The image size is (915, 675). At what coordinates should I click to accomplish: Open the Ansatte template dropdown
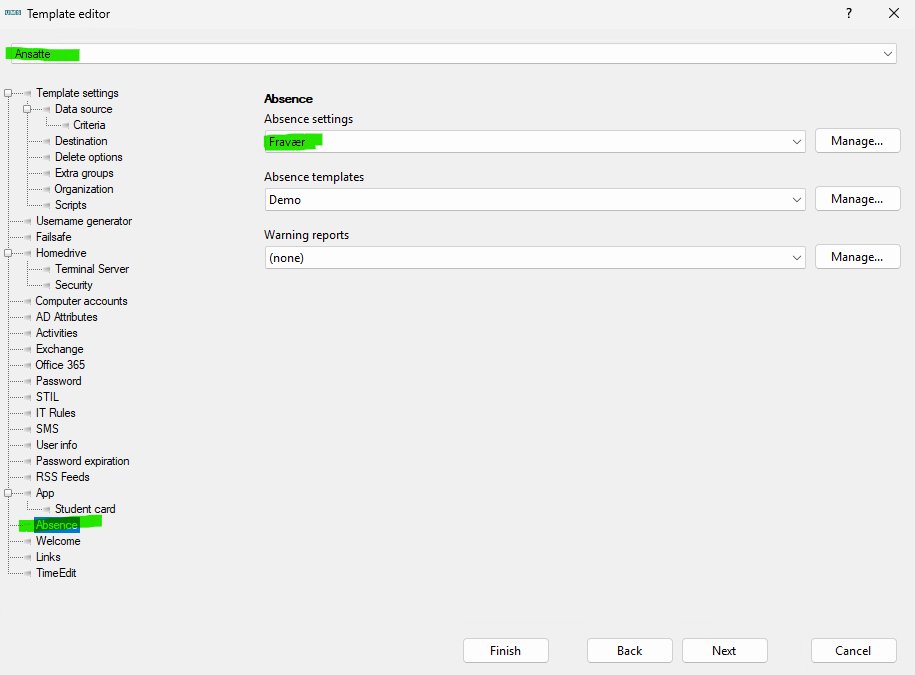coord(888,54)
